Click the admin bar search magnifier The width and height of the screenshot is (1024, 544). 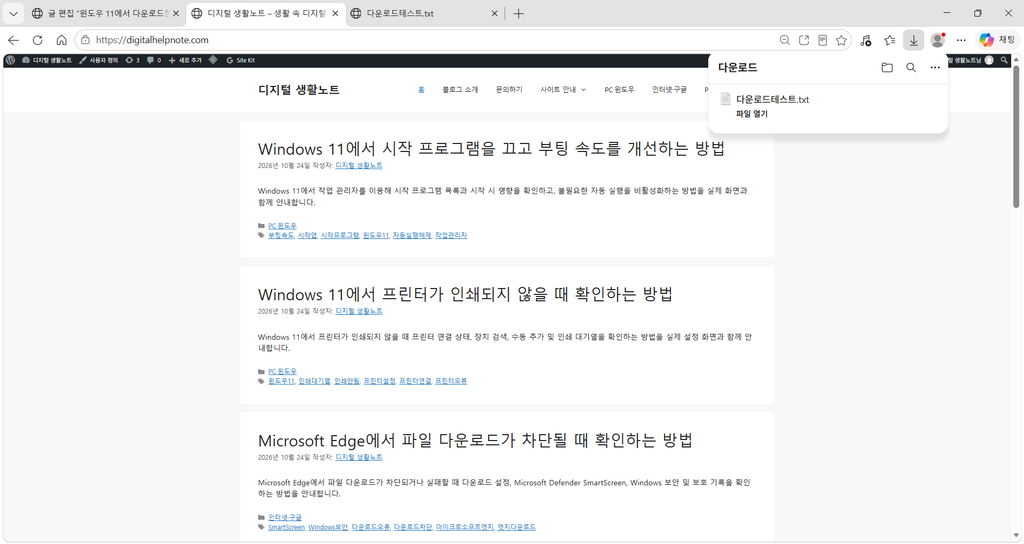click(x=1004, y=60)
